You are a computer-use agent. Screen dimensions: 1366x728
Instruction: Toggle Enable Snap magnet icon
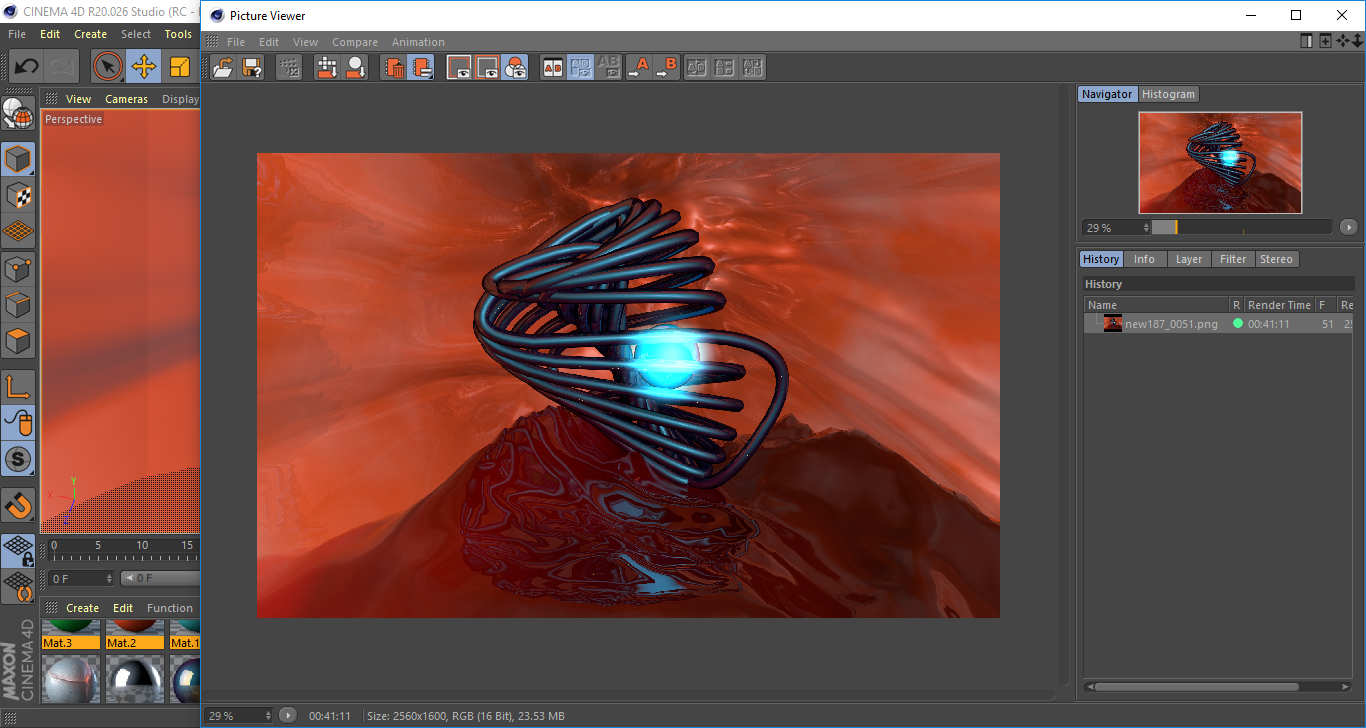pos(18,504)
